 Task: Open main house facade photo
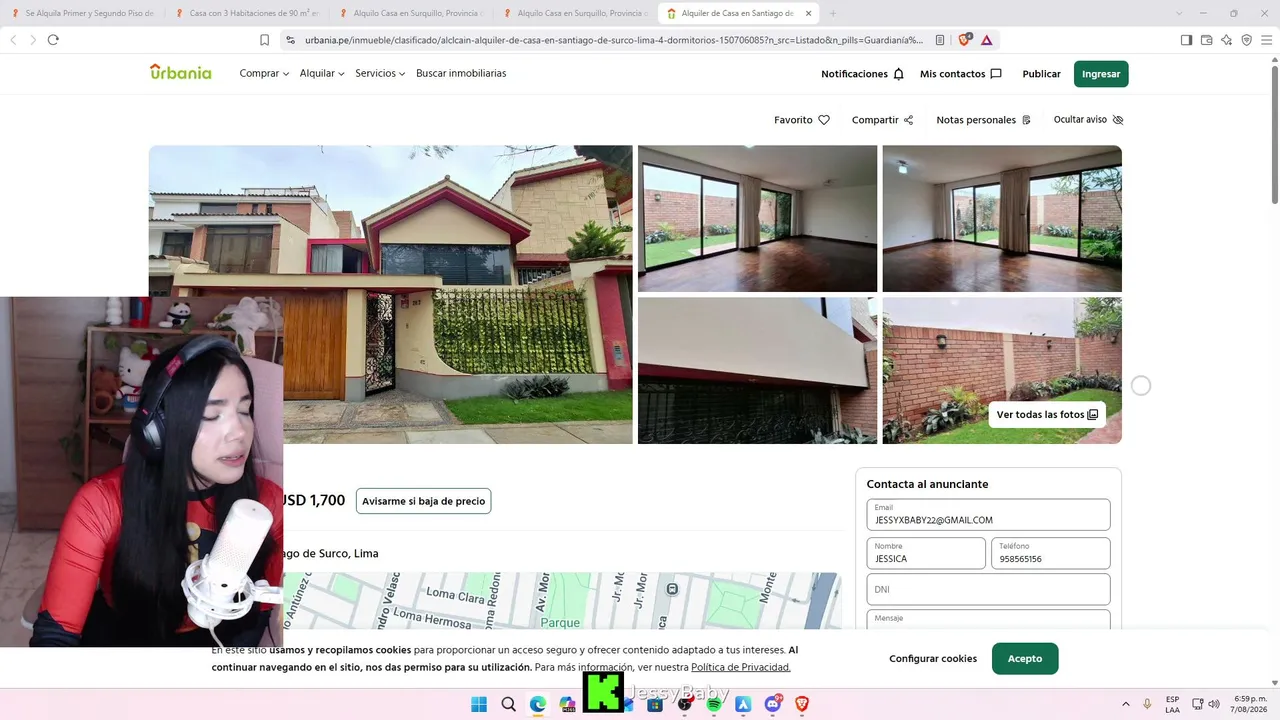click(x=390, y=294)
